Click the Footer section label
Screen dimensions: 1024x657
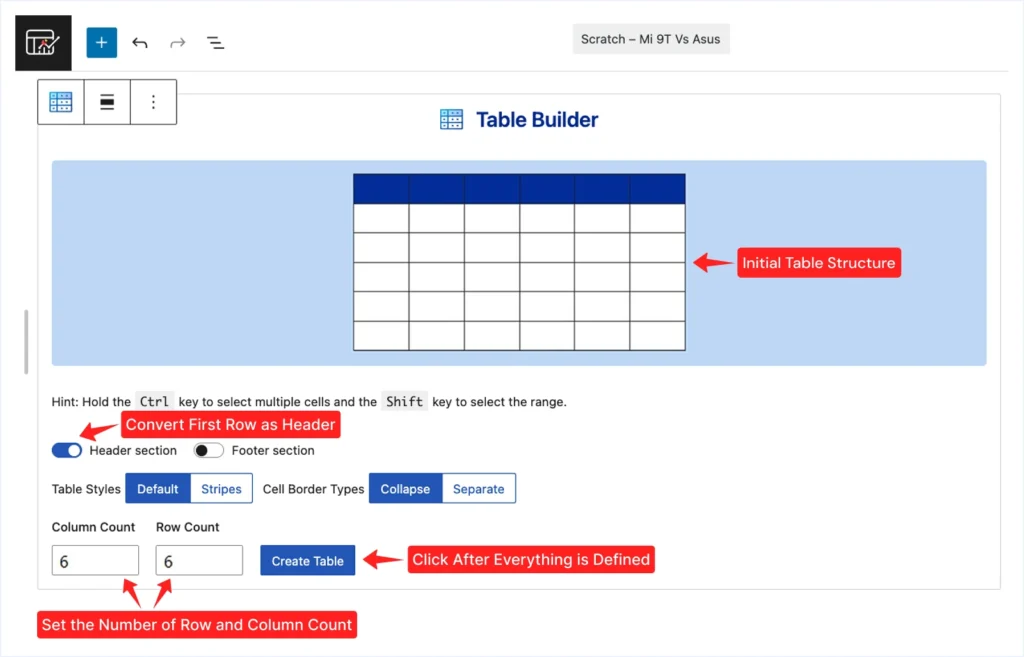273,451
